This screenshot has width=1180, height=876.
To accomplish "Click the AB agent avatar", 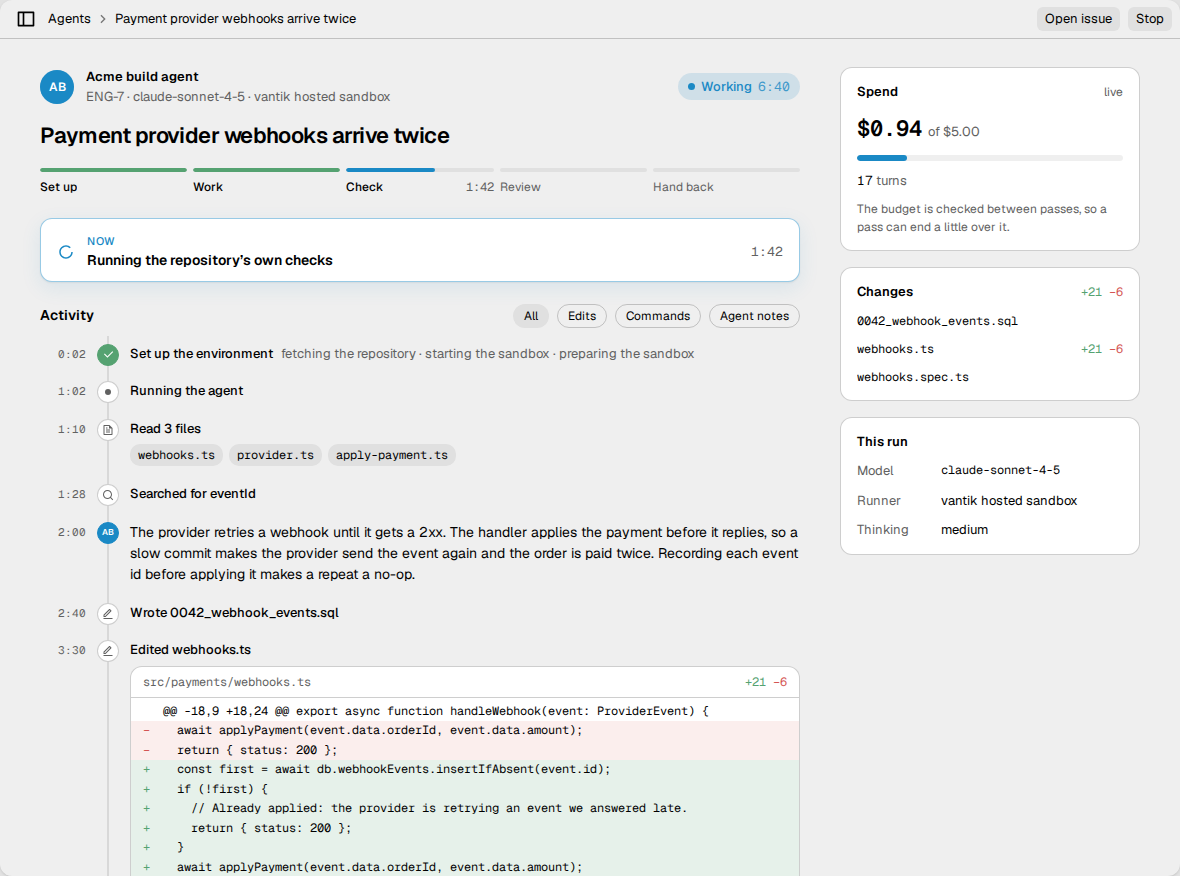I will [57, 87].
